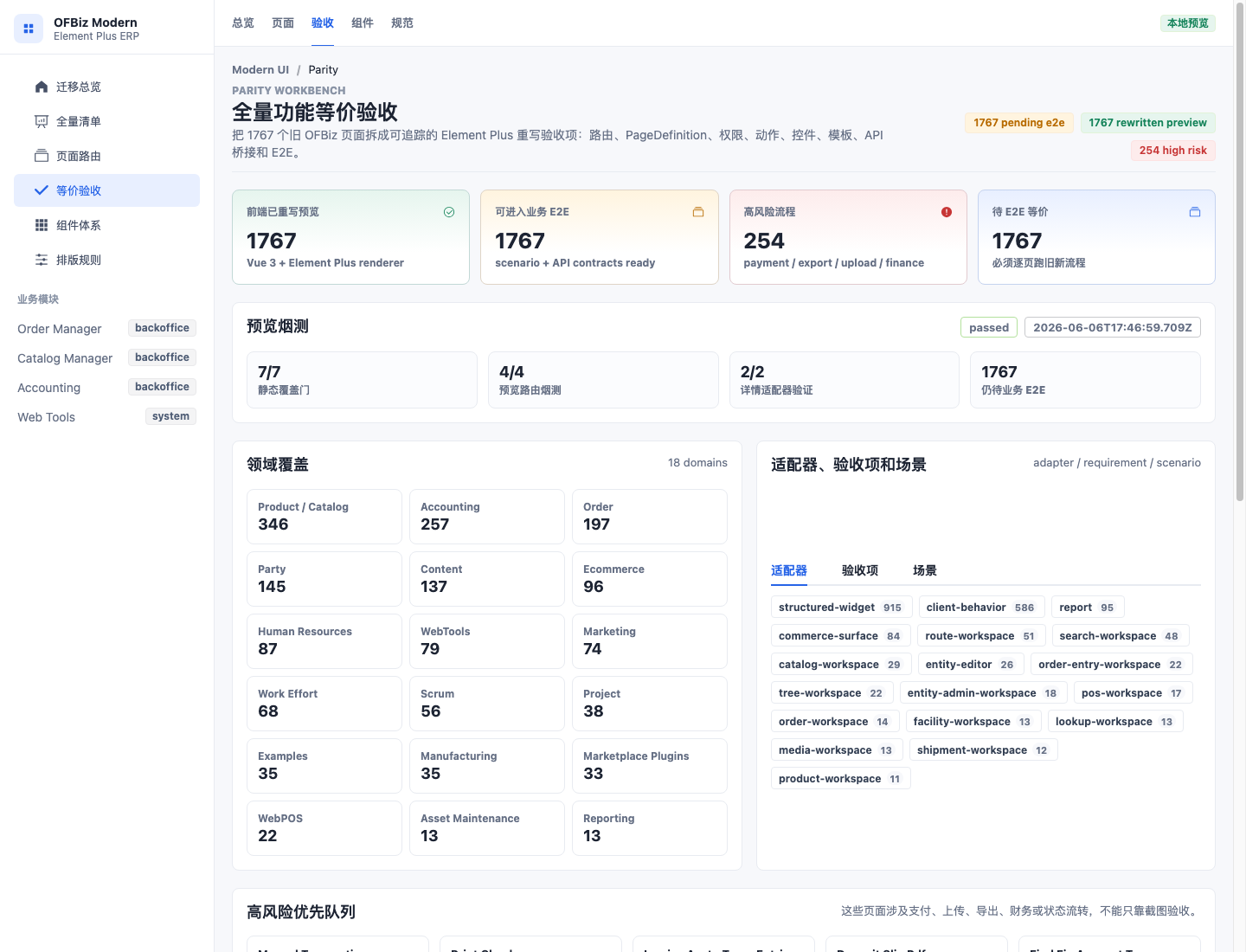Click the passed status tag

[989, 327]
